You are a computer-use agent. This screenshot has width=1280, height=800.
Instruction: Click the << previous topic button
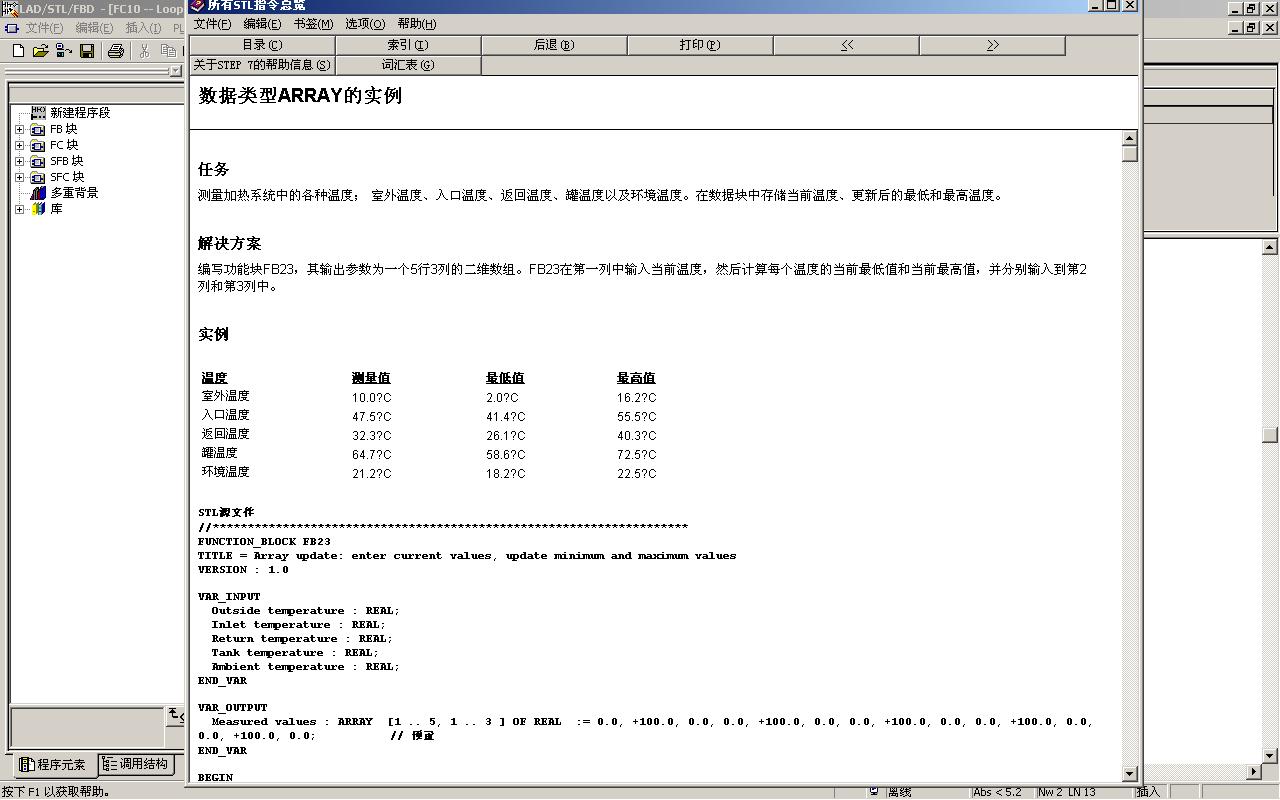tap(846, 45)
